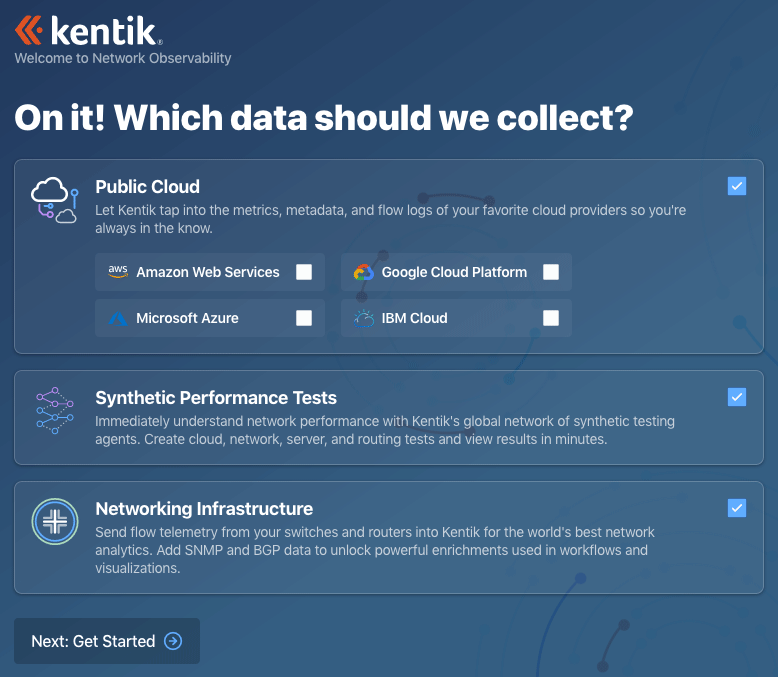The width and height of the screenshot is (778, 677).
Task: Click the Networking Infrastructure icon
Action: point(55,521)
